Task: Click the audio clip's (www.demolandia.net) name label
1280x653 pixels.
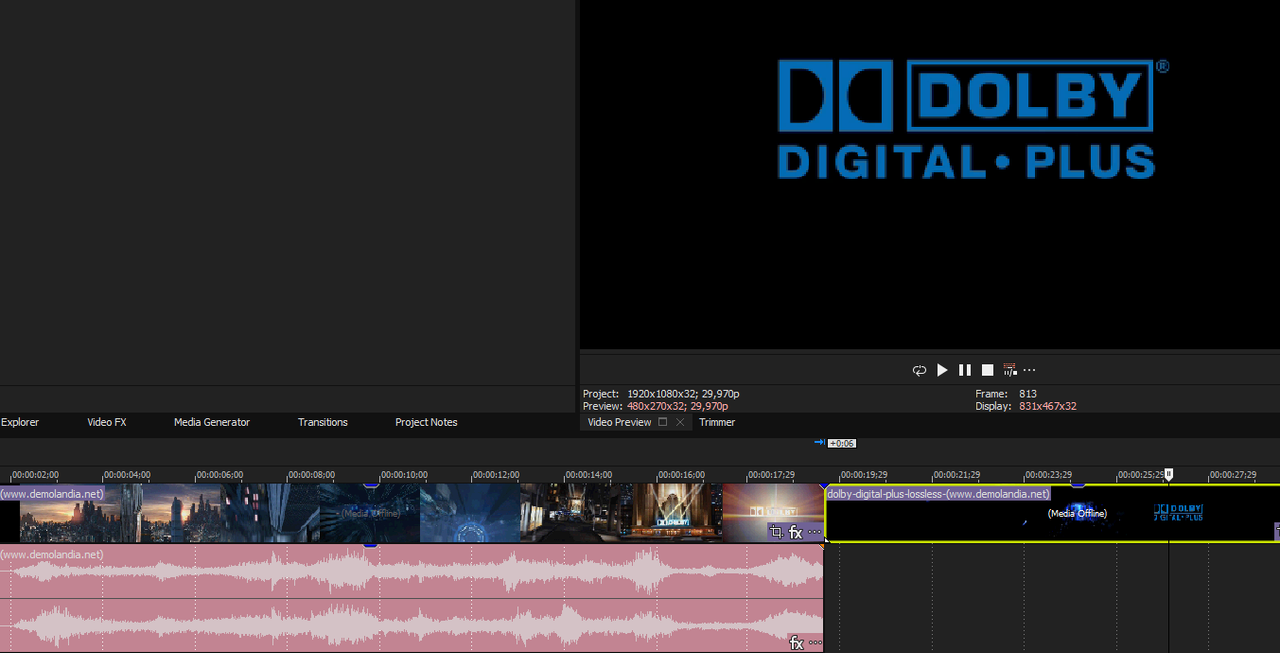Action: 52,554
